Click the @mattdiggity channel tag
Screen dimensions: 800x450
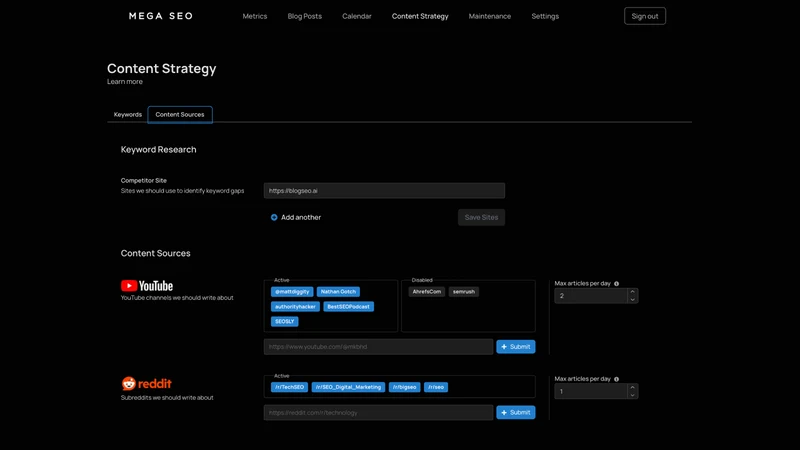[x=292, y=292]
